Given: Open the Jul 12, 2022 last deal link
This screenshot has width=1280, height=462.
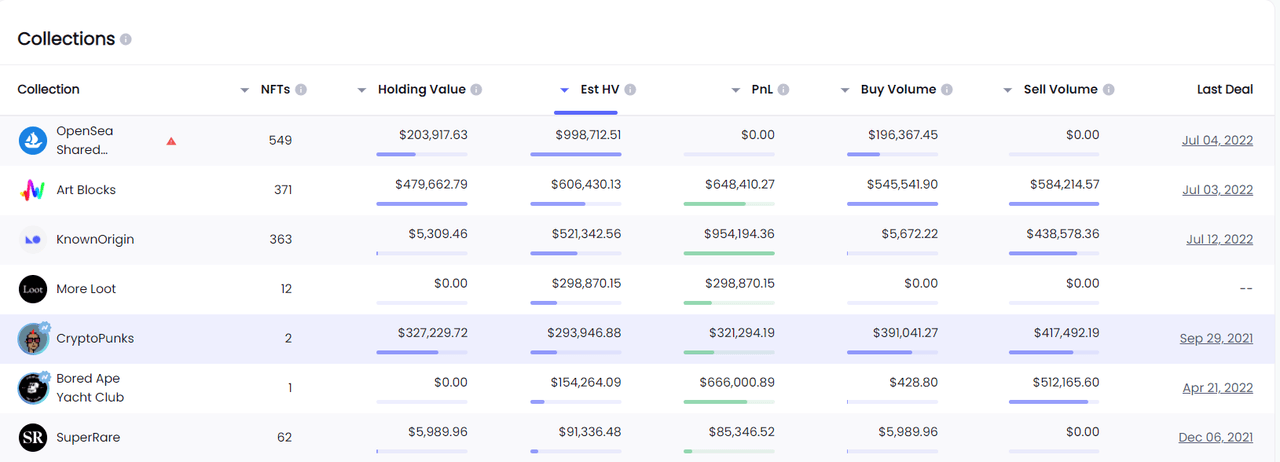Looking at the screenshot, I should (x=1219, y=239).
